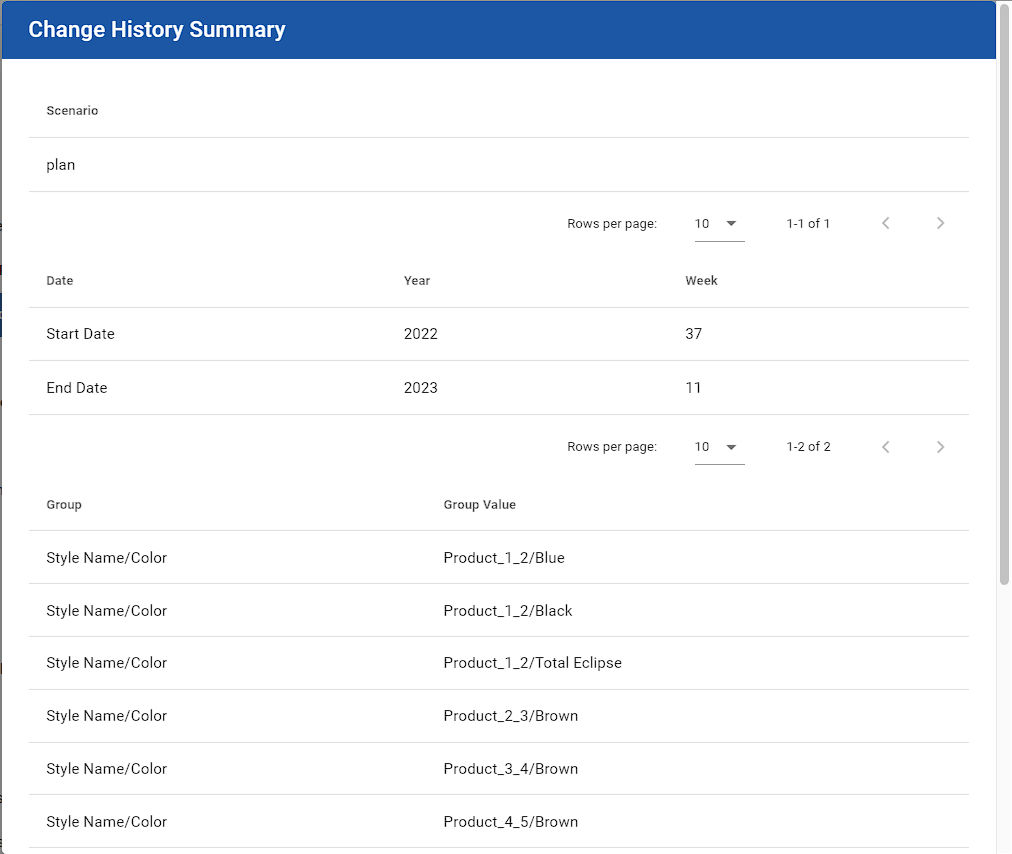Open rows per page dropdown showing 1-1 of 1

click(x=719, y=224)
